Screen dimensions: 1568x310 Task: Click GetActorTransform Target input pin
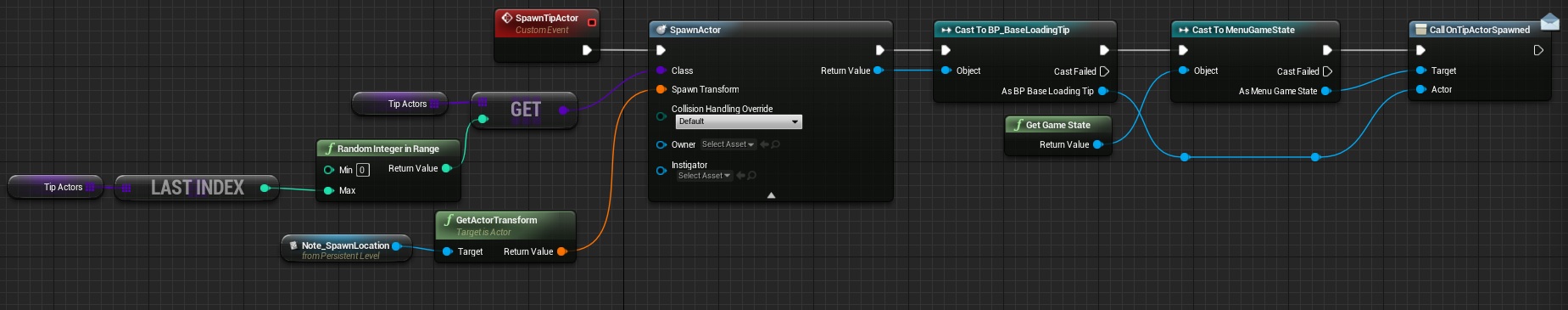(447, 251)
